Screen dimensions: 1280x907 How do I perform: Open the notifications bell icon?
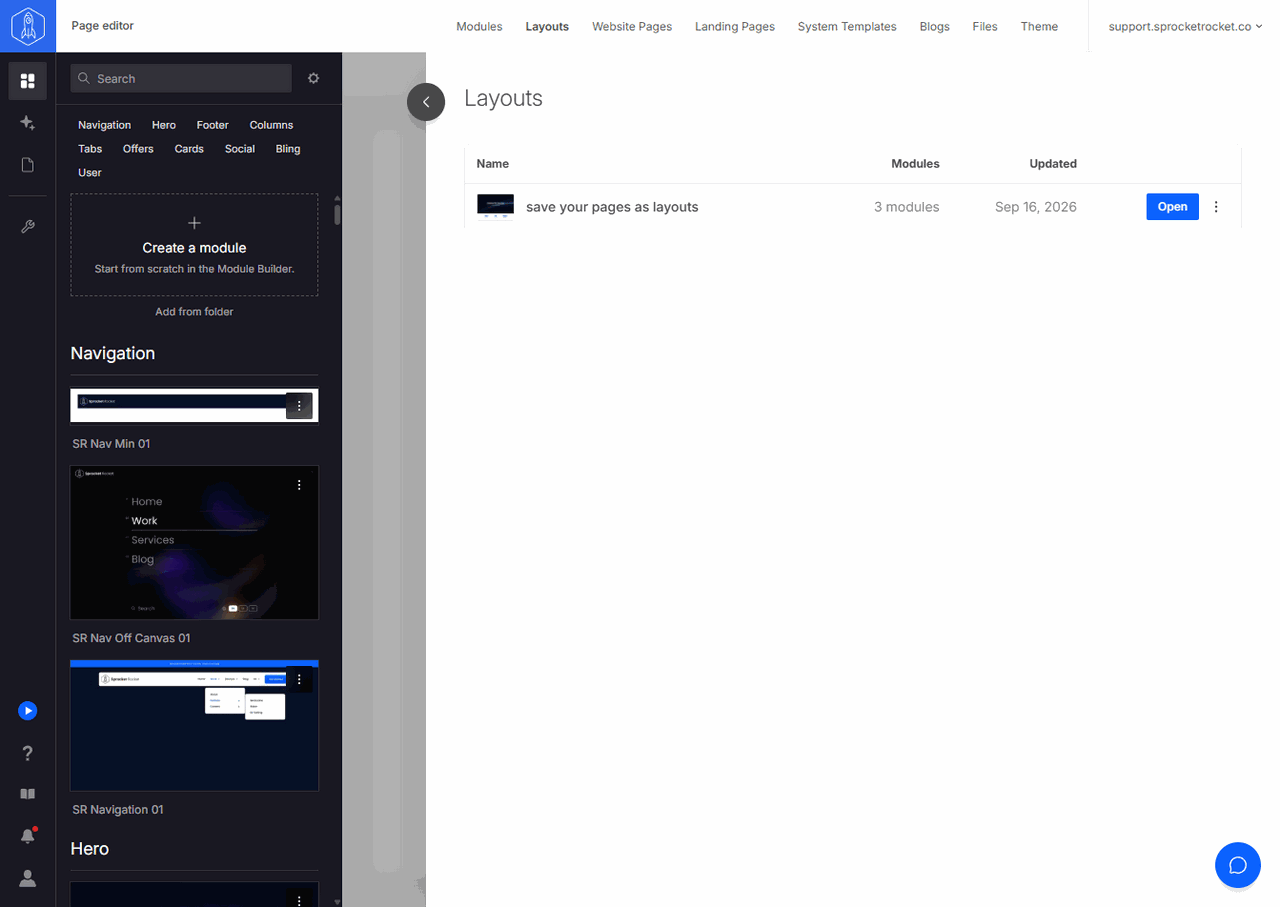pyautogui.click(x=28, y=835)
